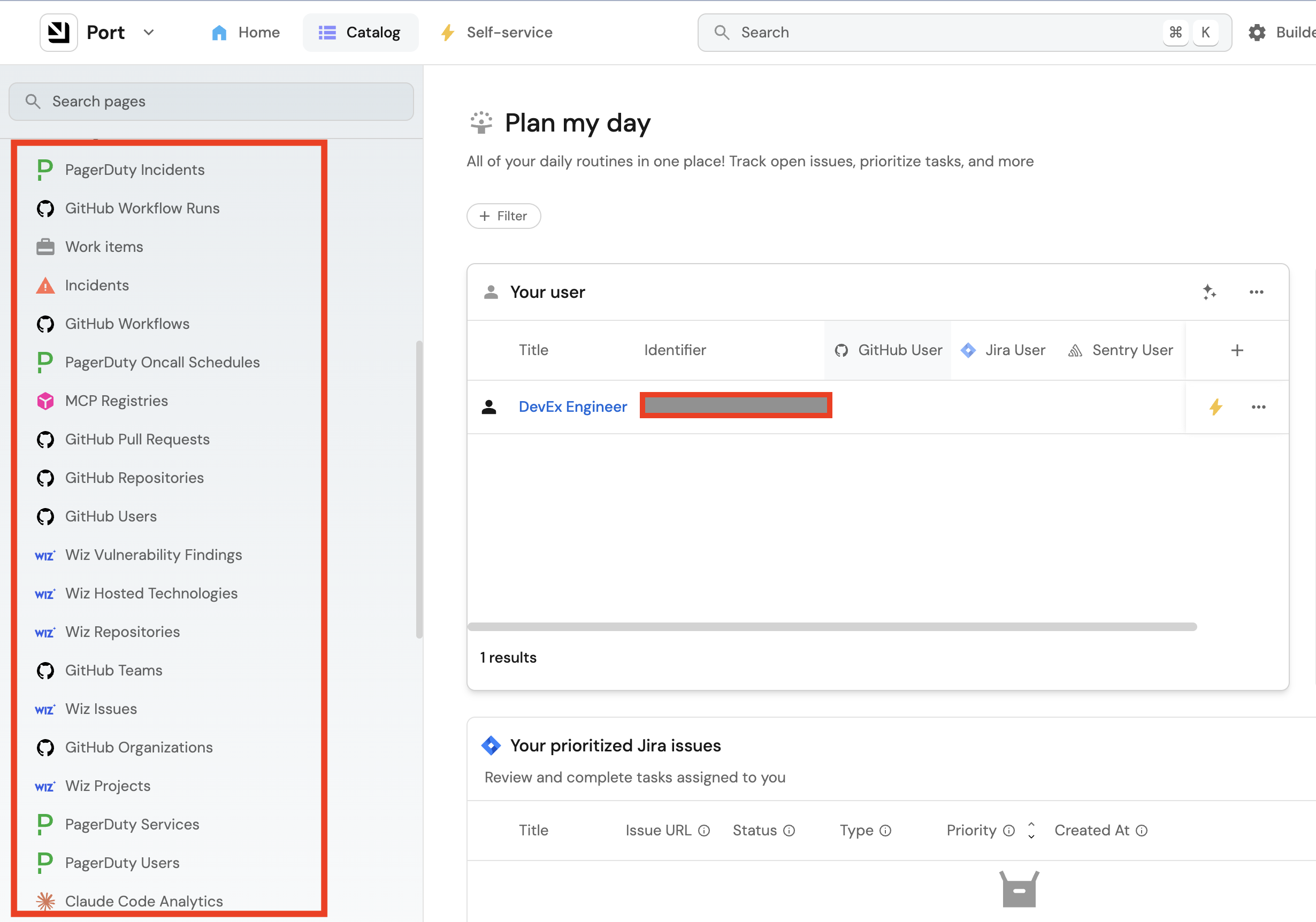Click the horizontal scrollbar in Your user table
Image resolution: width=1316 pixels, height=922 pixels.
[x=832, y=626]
